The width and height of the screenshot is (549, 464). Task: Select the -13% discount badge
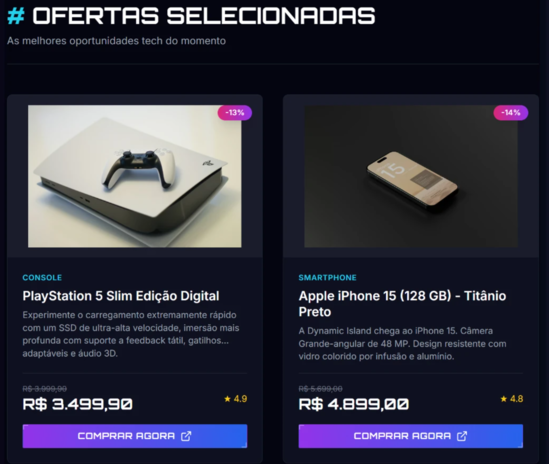pos(235,113)
